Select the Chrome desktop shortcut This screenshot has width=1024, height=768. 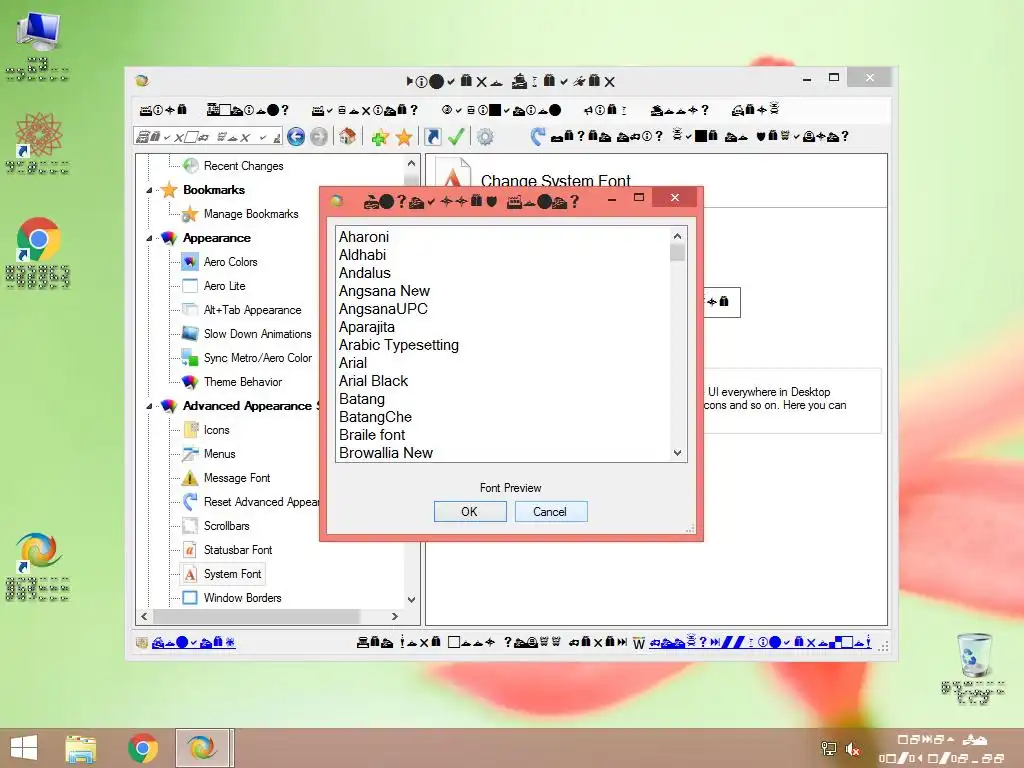38,252
